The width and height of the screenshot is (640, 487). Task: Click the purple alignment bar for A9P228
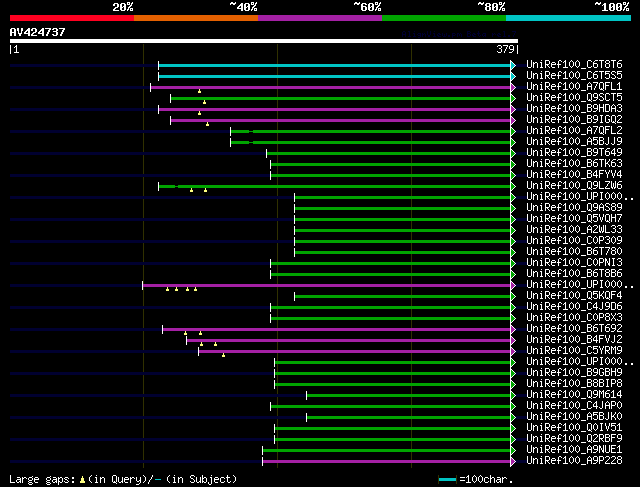pyautogui.click(x=387, y=462)
